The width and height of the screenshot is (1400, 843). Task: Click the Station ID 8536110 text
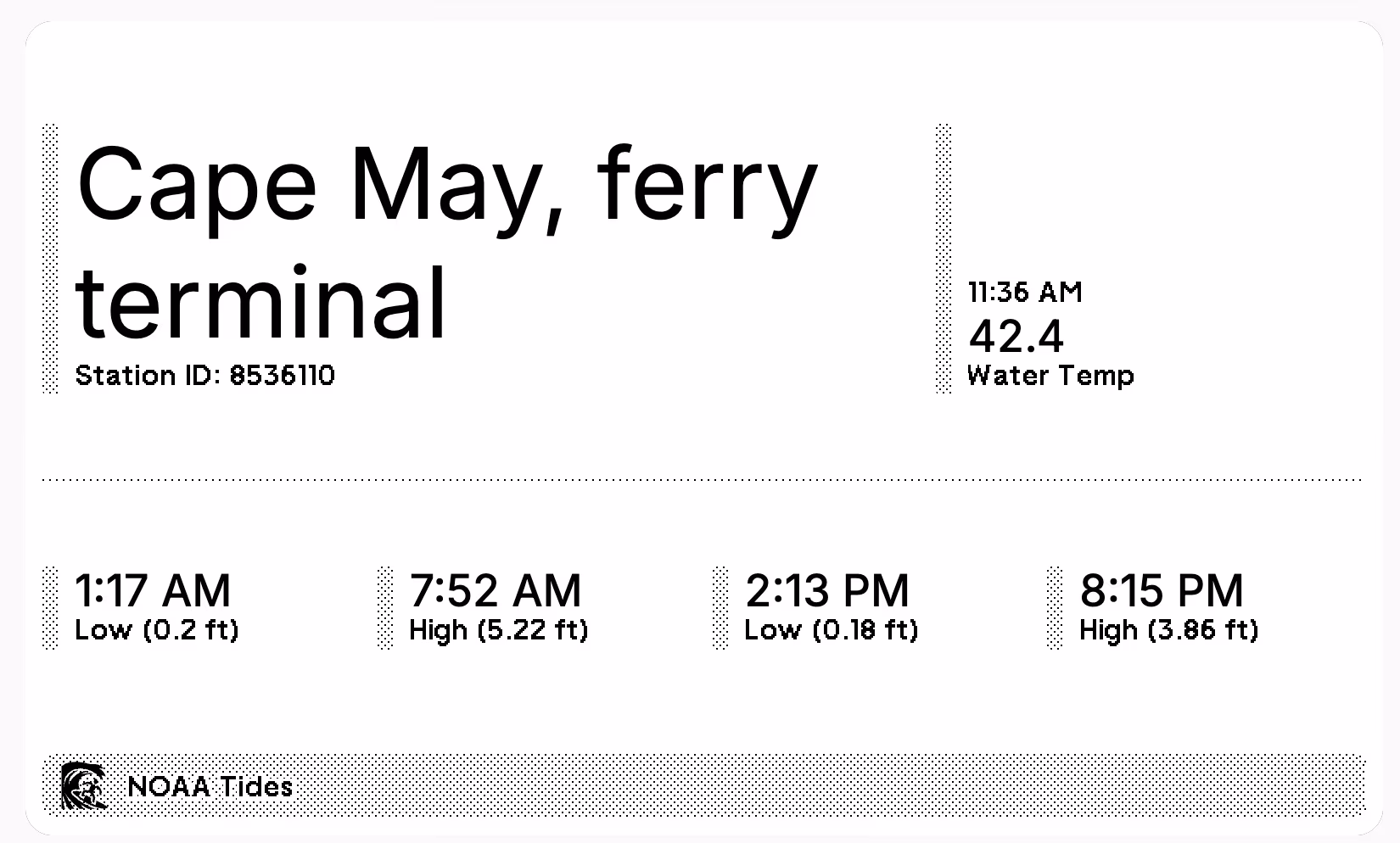[204, 375]
